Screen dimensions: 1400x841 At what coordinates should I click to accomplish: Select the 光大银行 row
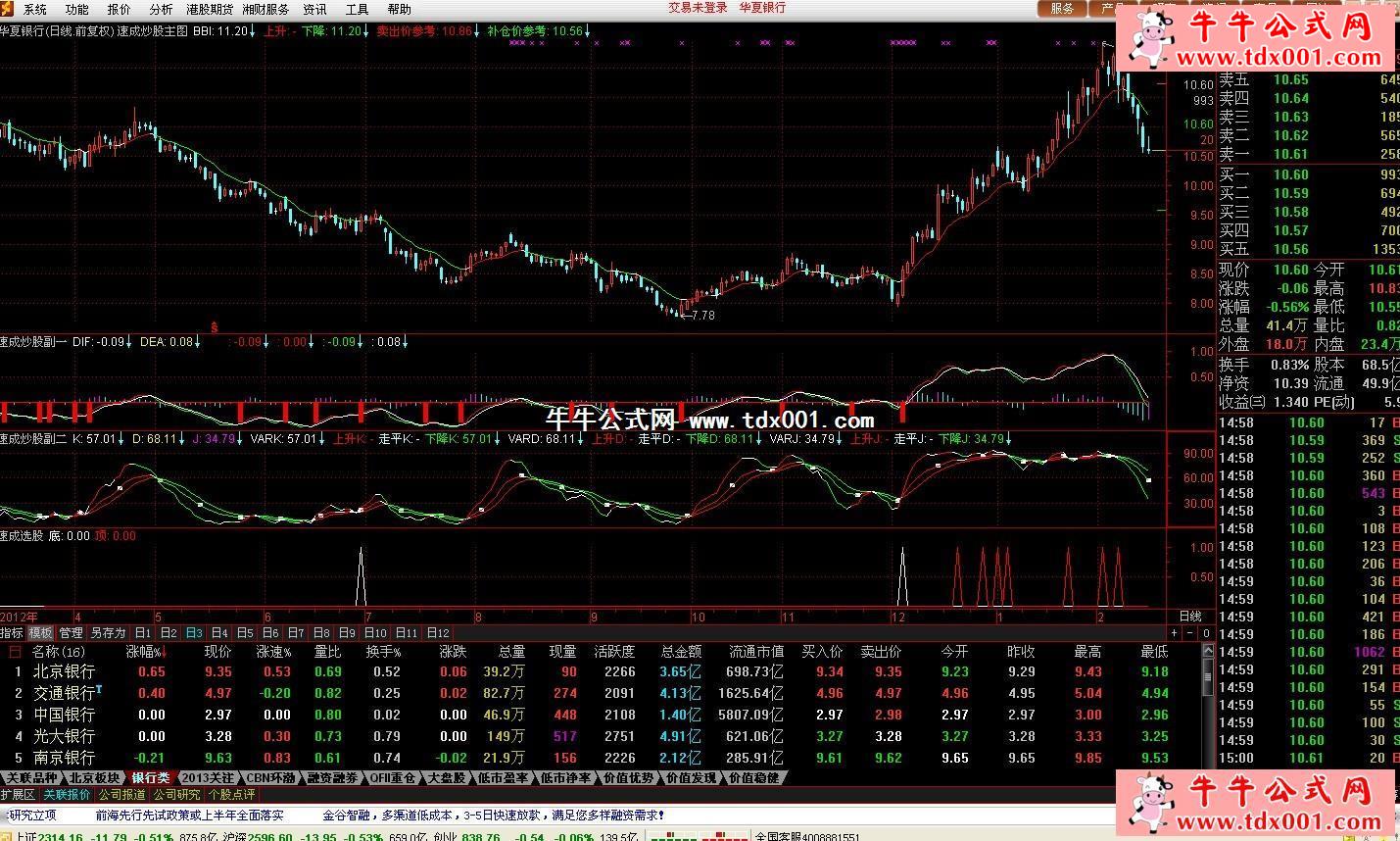pyautogui.click(x=600, y=736)
